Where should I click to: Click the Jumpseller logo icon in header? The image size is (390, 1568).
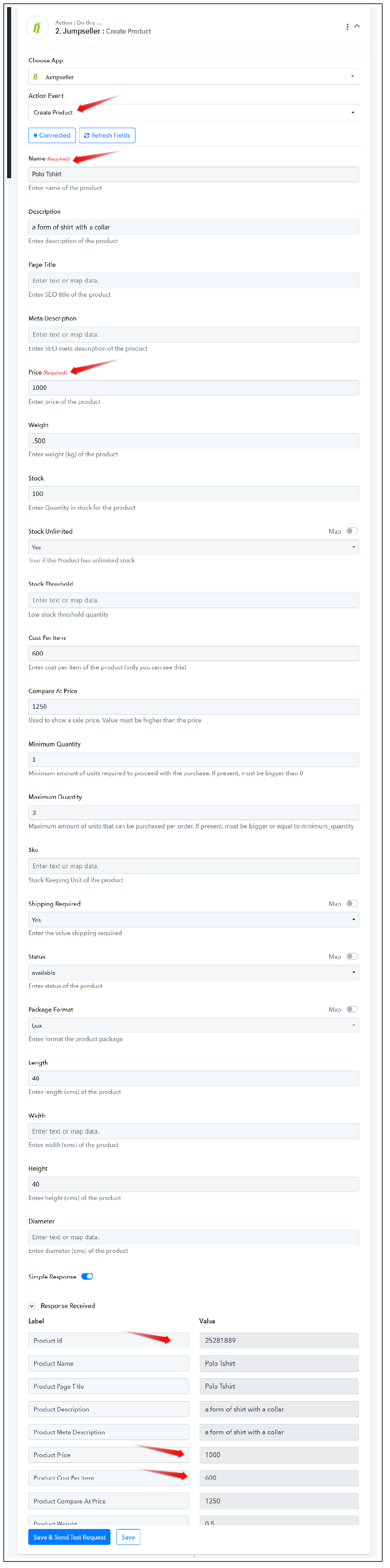pos(37,27)
